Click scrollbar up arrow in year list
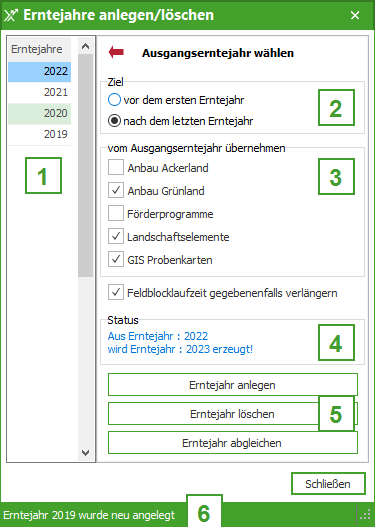Screen dimensions: 375x527 tap(85, 46)
